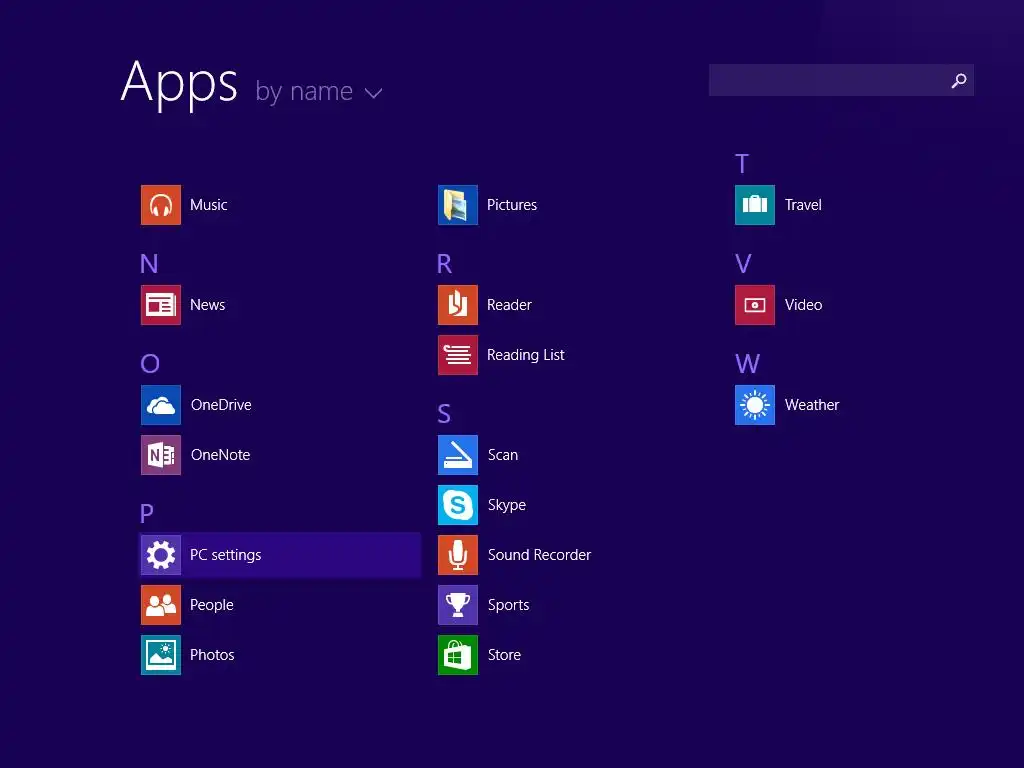Select the 'PC settings' label text
This screenshot has width=1024, height=768.
pos(225,555)
